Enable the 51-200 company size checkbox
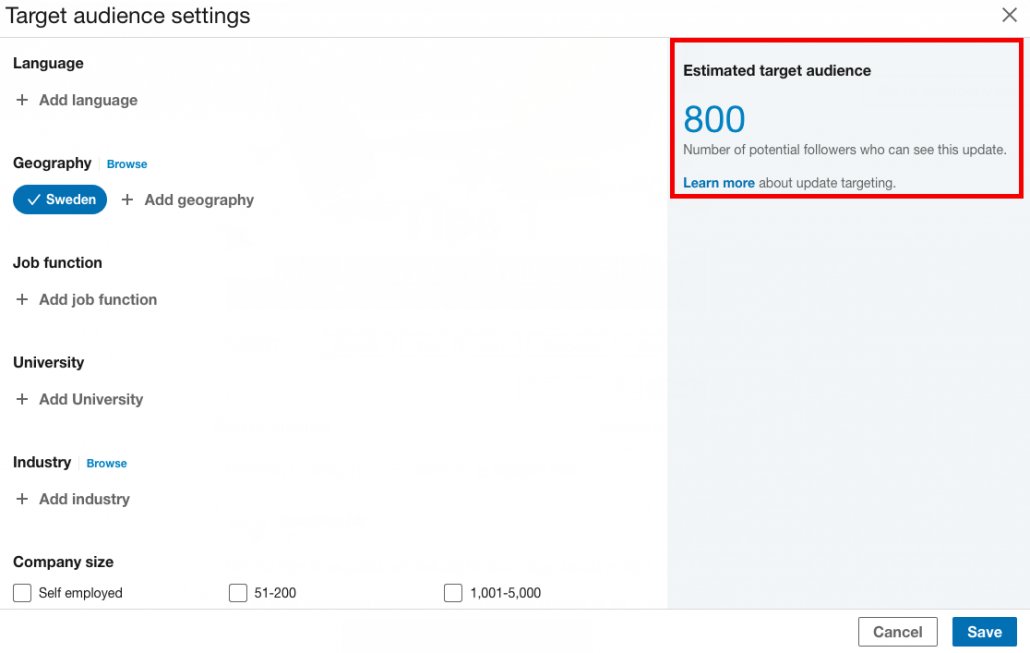Image resolution: width=1030 pixels, height=653 pixels. click(238, 593)
